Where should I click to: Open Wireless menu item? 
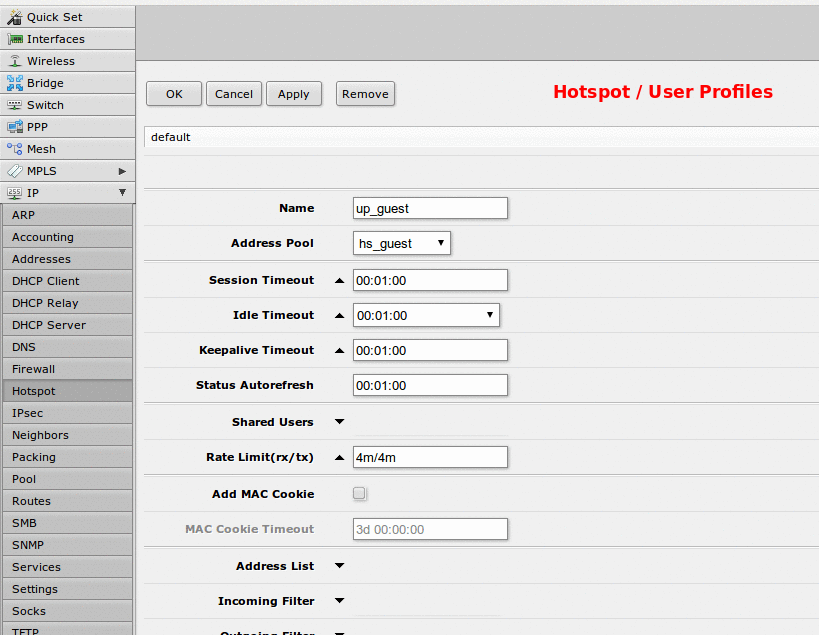point(68,61)
